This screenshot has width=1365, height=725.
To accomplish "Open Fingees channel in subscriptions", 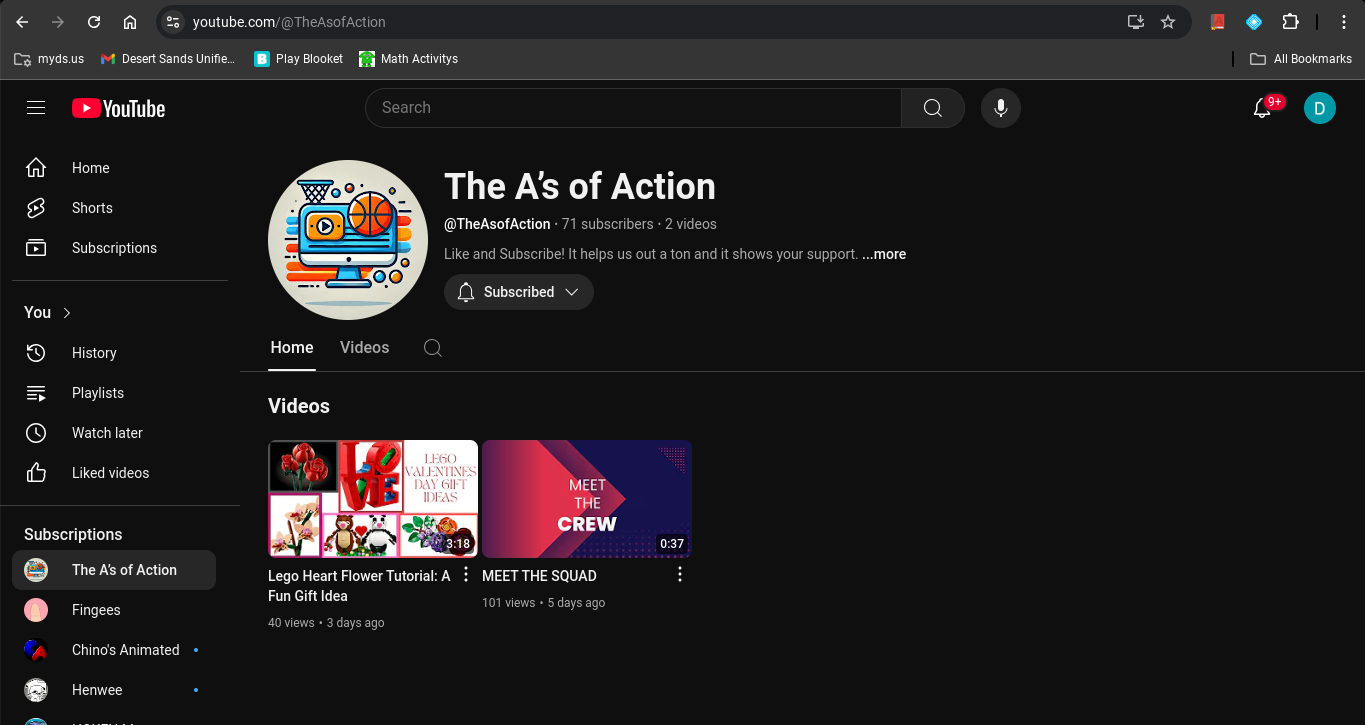I will coord(114,610).
